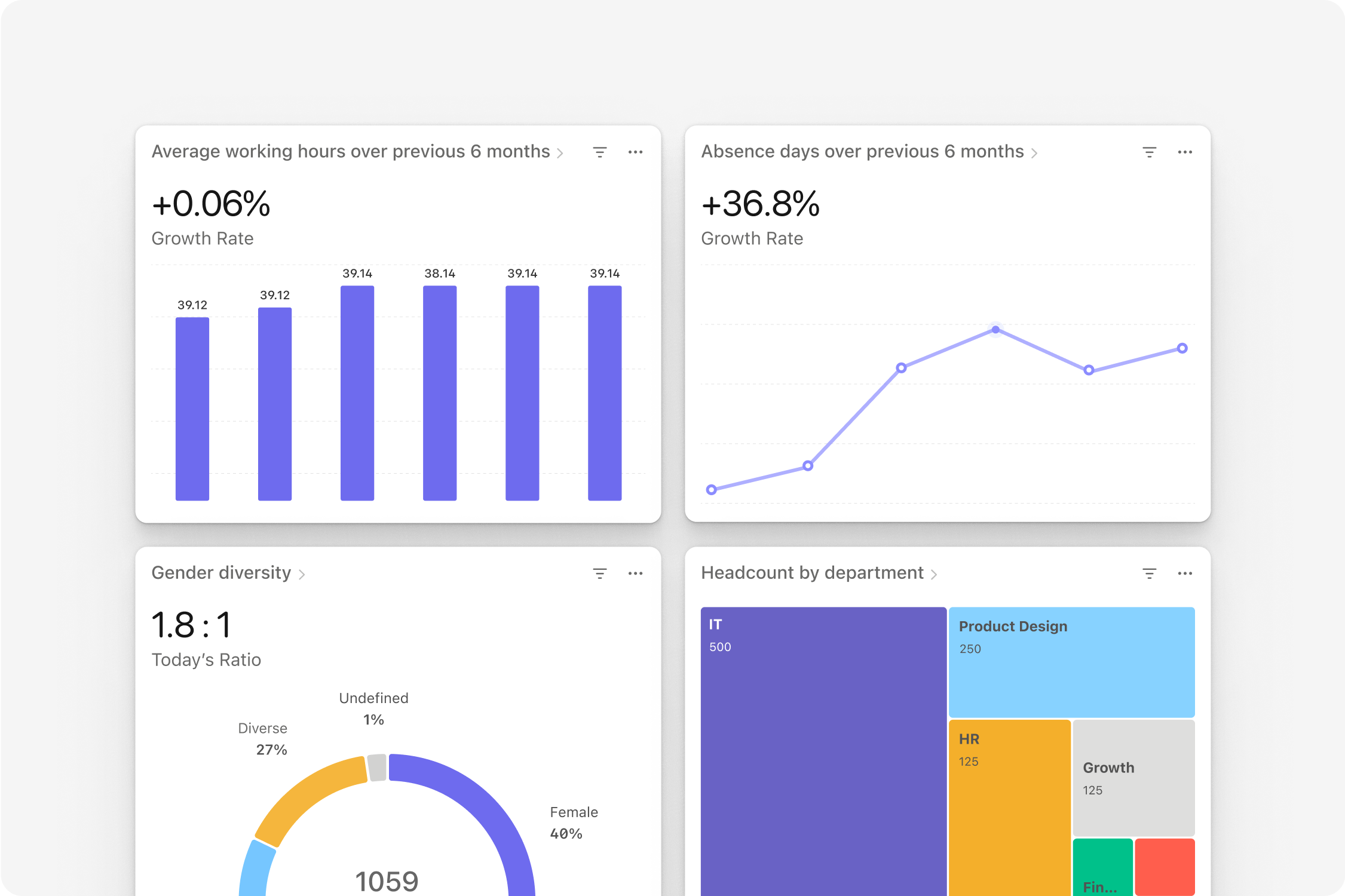Open the overflow menu on Absence days panel
Viewport: 1345px width, 896px height.
click(1185, 152)
